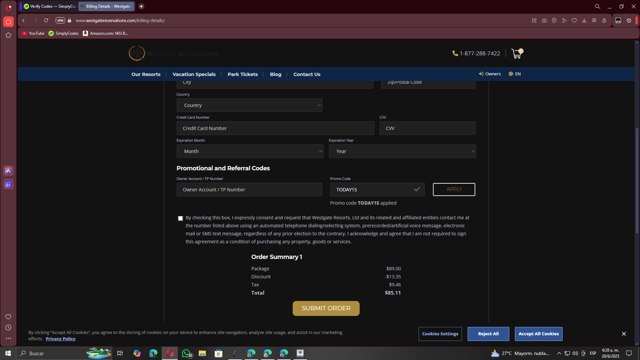Open the easy setup menu icon
The height and width of the screenshot is (360, 640).
tap(594, 20)
